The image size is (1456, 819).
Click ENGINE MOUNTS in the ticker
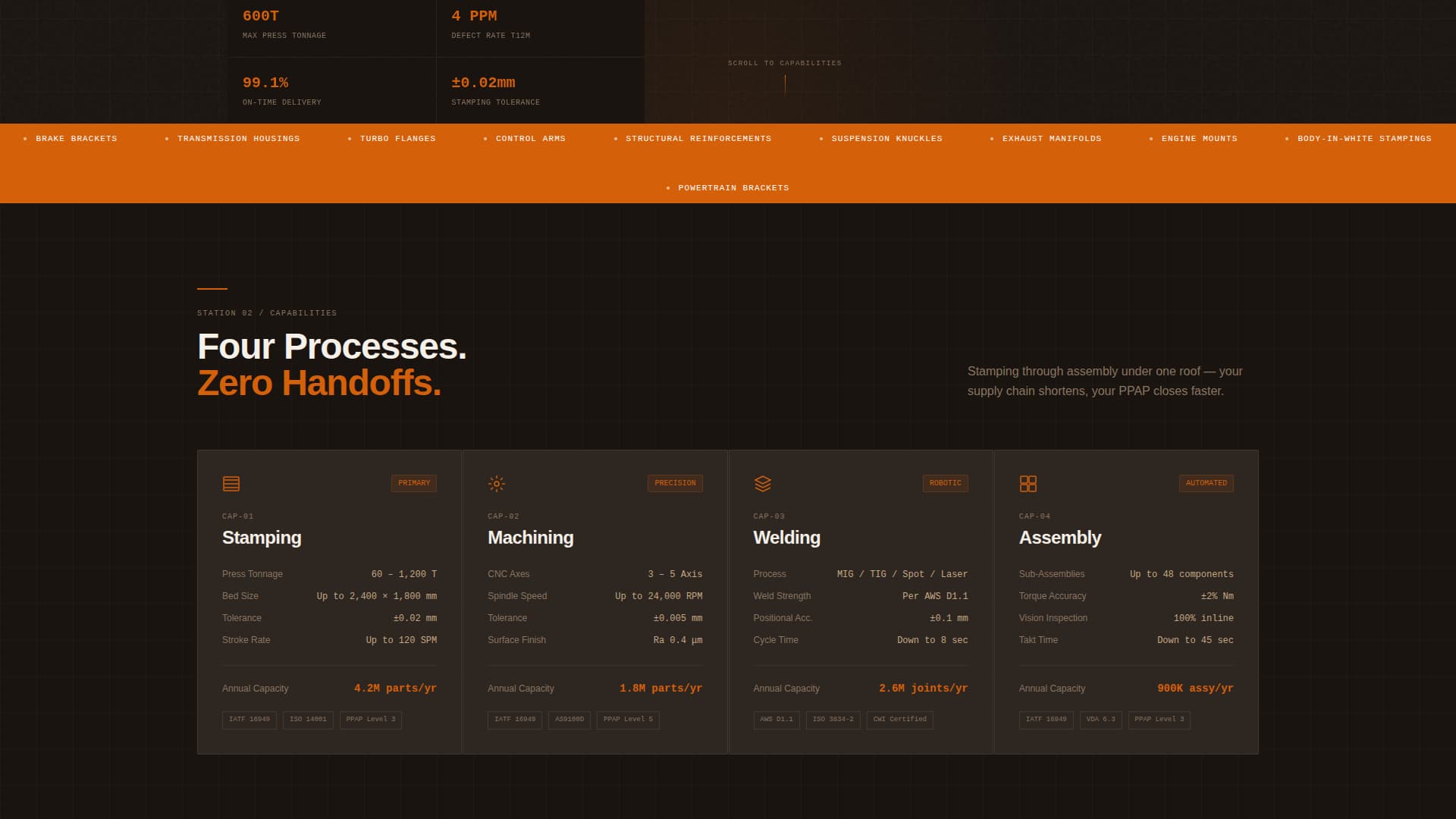click(1200, 139)
